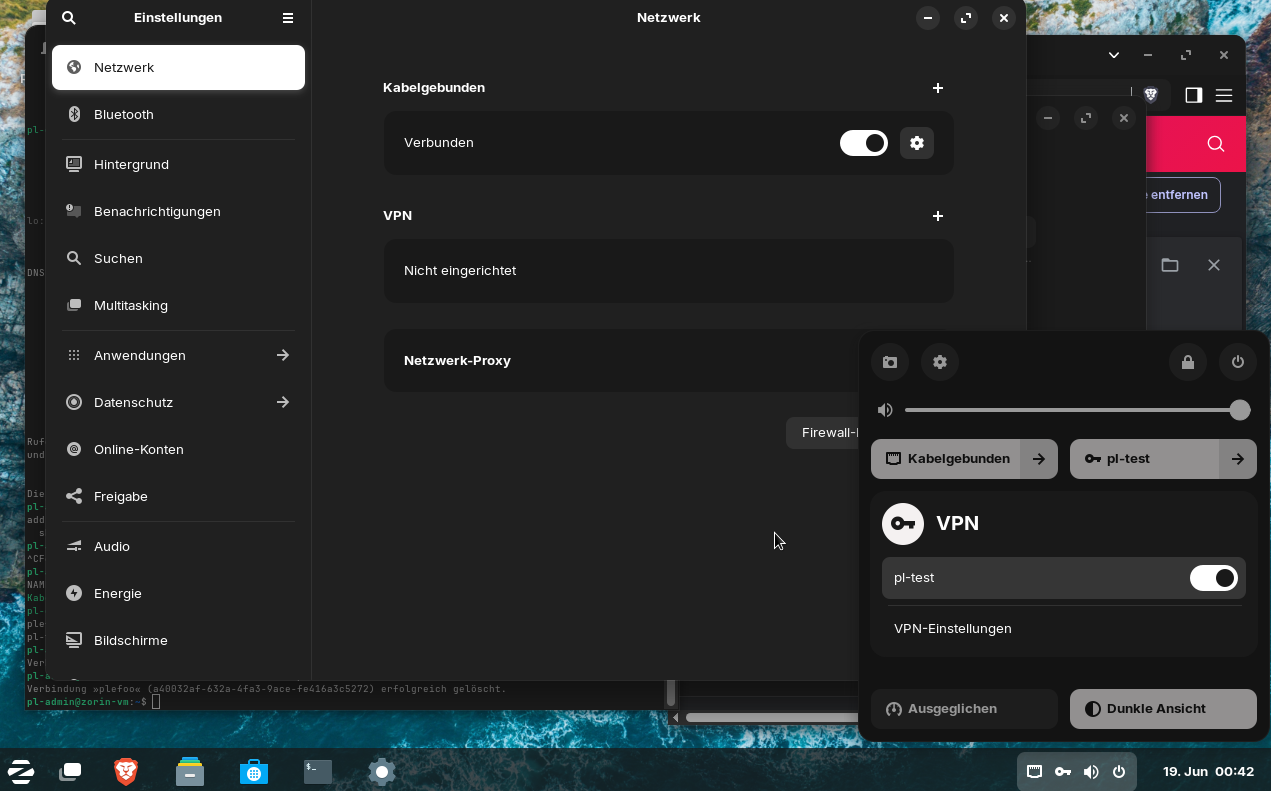Screen dimensions: 1271x791
Task: Disable the pl-test VPN switch
Action: coord(1213,578)
